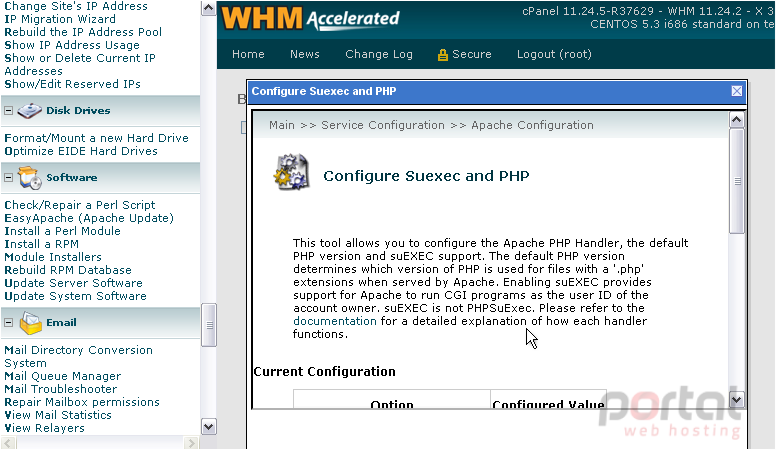The width and height of the screenshot is (776, 450).
Task: Click the sidebar vertical scrollbar thumb
Action: (x=209, y=325)
